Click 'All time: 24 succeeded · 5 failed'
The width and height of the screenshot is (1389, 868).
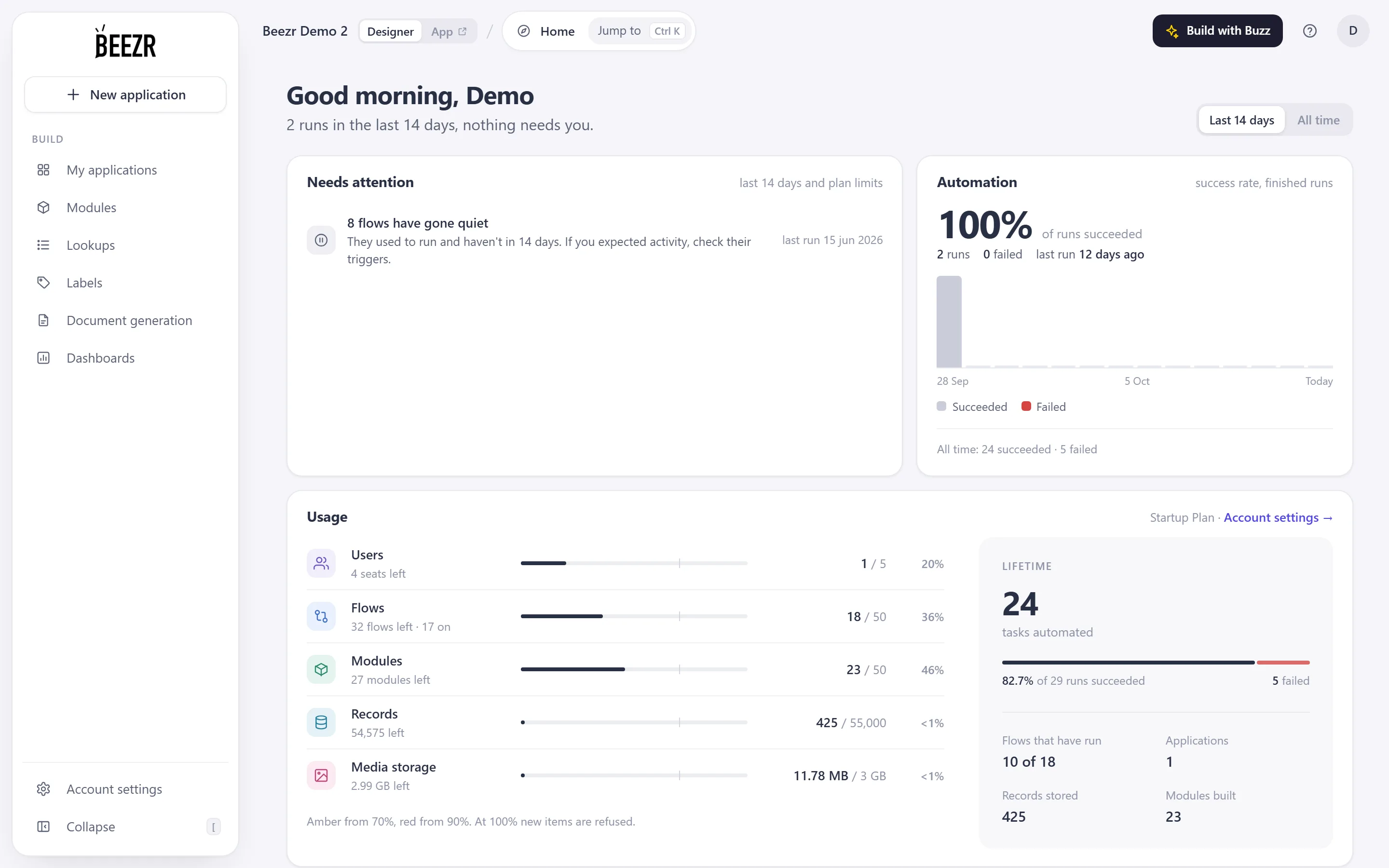coord(1017,449)
